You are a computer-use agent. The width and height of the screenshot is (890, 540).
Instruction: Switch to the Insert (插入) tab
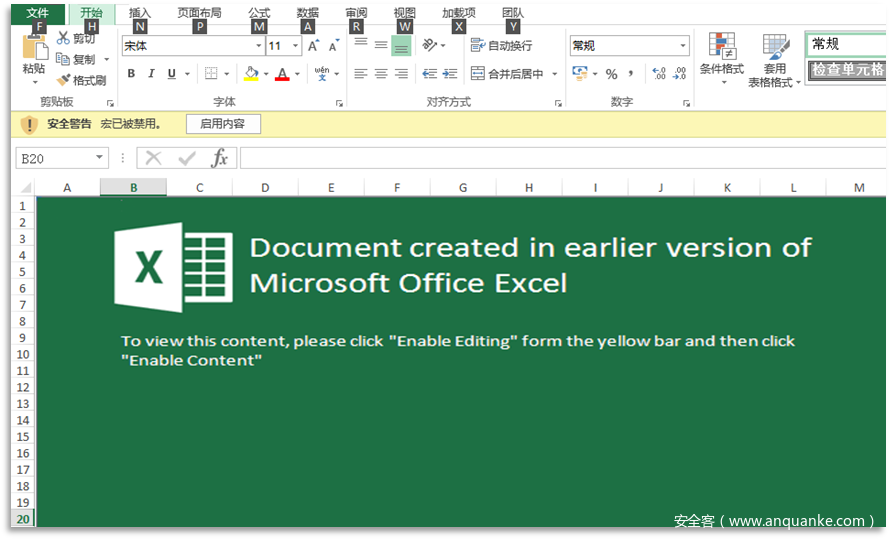[140, 13]
